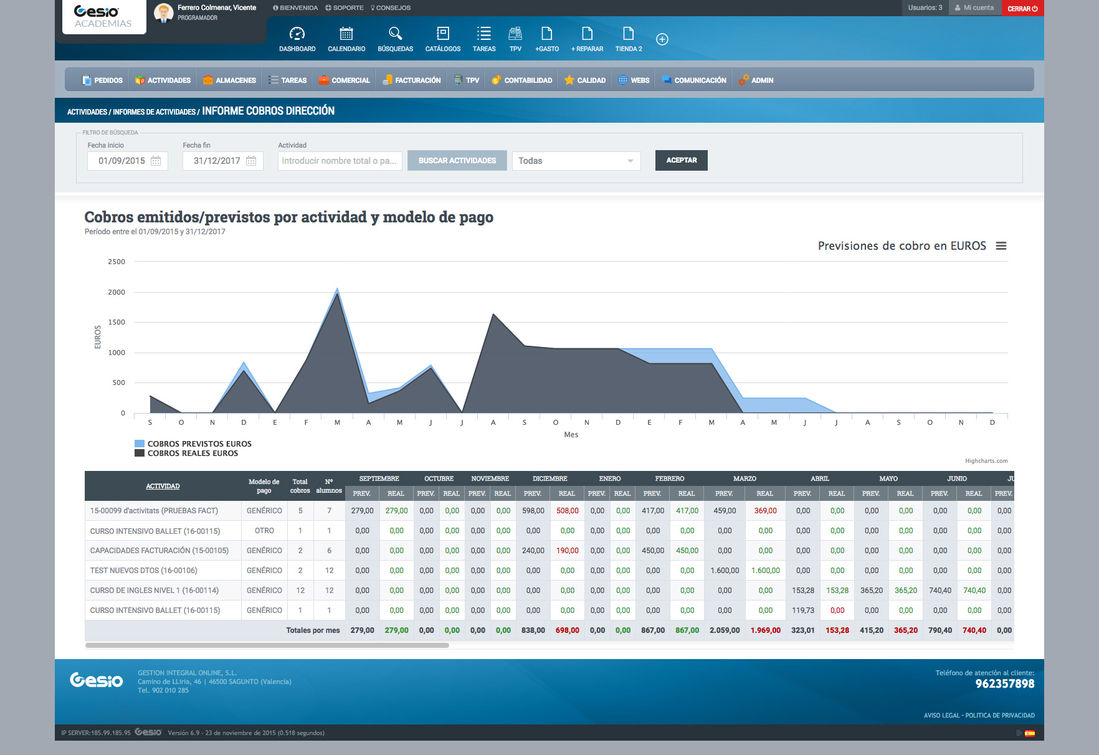This screenshot has height=755, width=1099.
Task: Focus the Fecha inicio date field
Action: pyautogui.click(x=127, y=161)
